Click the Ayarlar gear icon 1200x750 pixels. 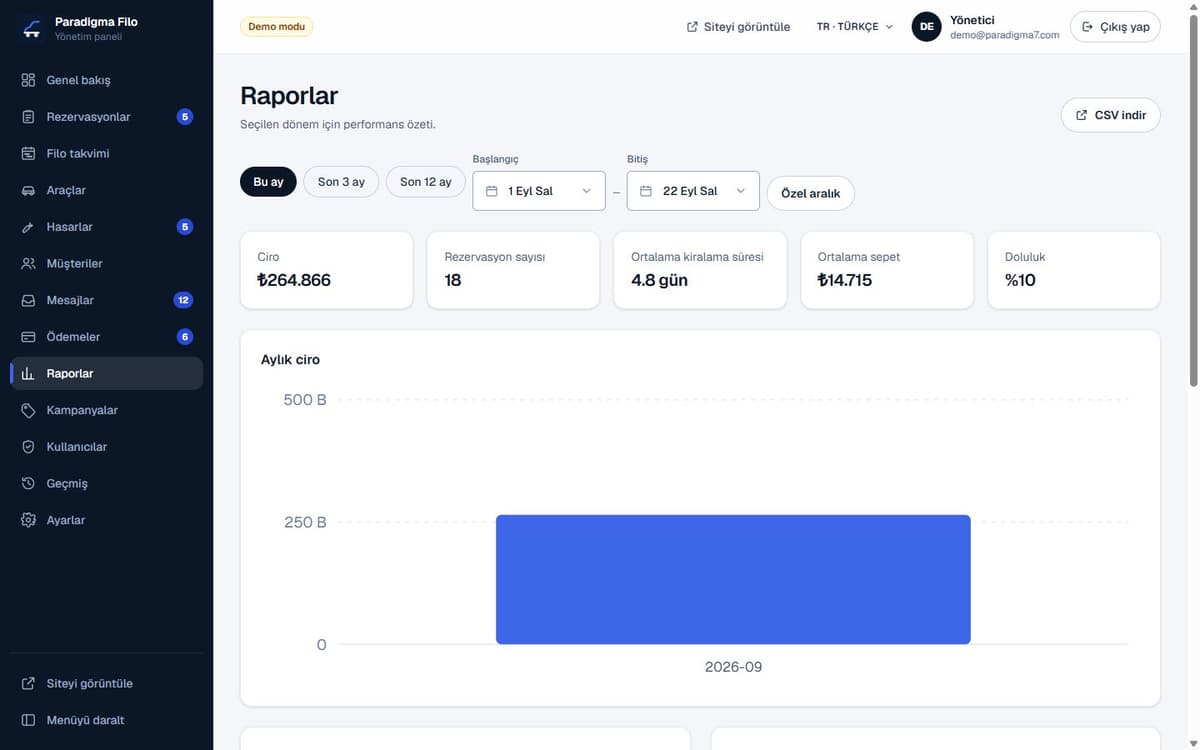click(28, 520)
